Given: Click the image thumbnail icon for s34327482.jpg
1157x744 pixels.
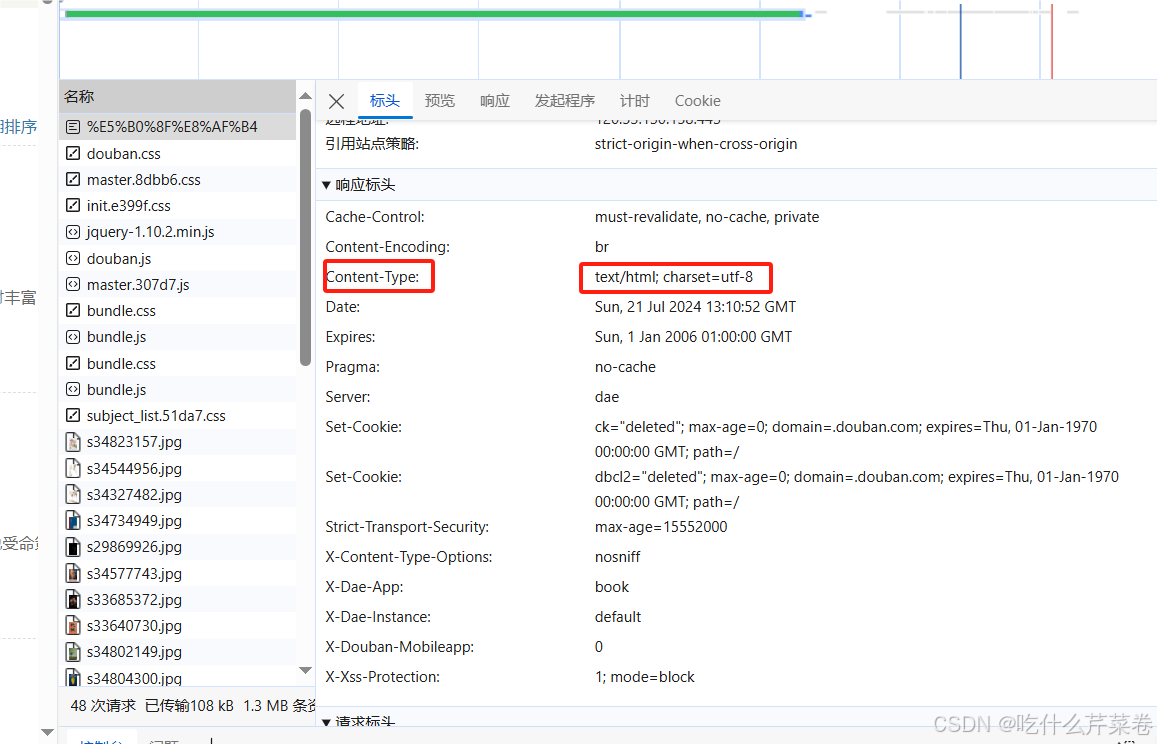Looking at the screenshot, I should [72, 495].
